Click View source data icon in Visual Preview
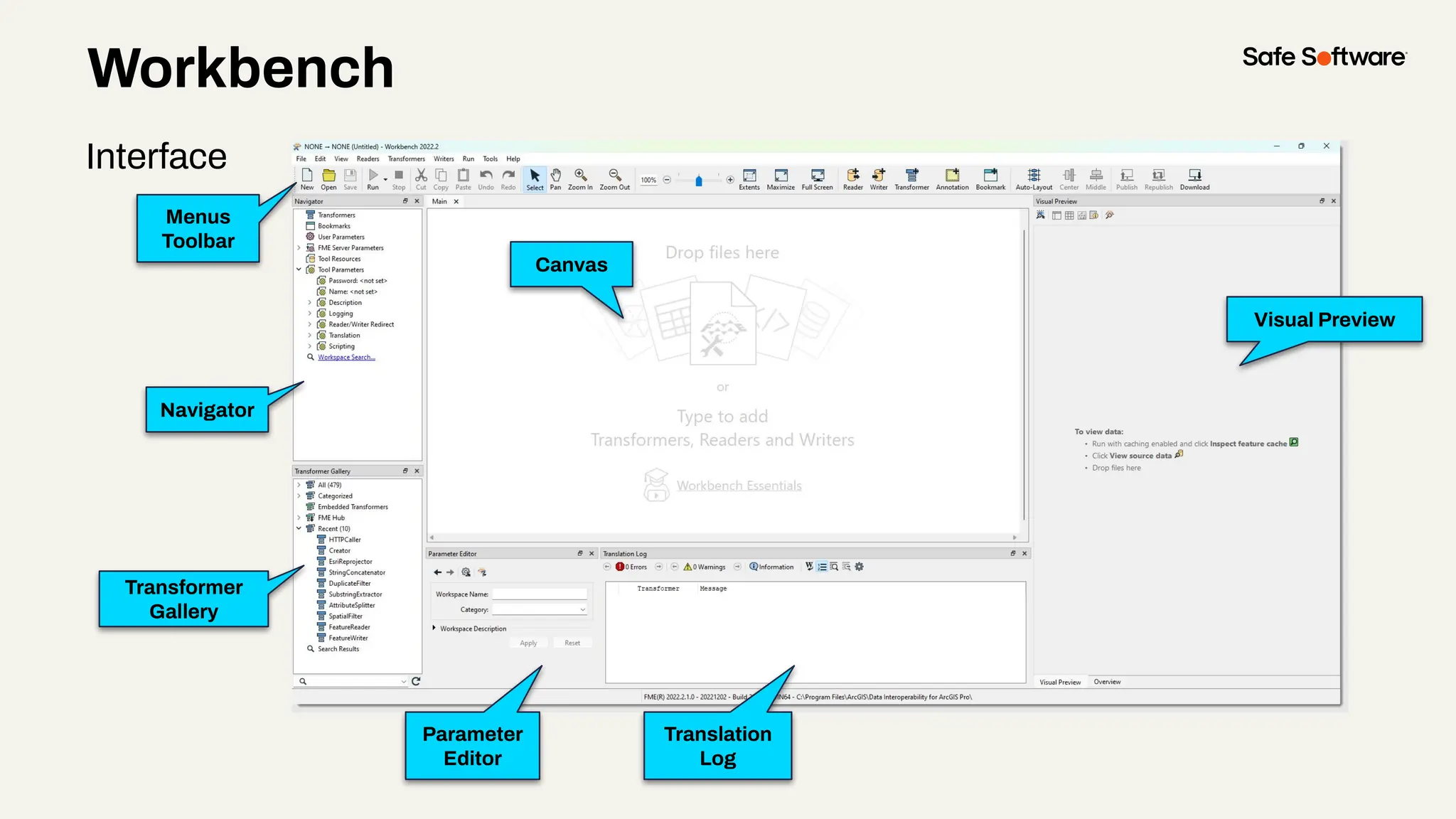Image resolution: width=1456 pixels, height=819 pixels. [x=1179, y=454]
